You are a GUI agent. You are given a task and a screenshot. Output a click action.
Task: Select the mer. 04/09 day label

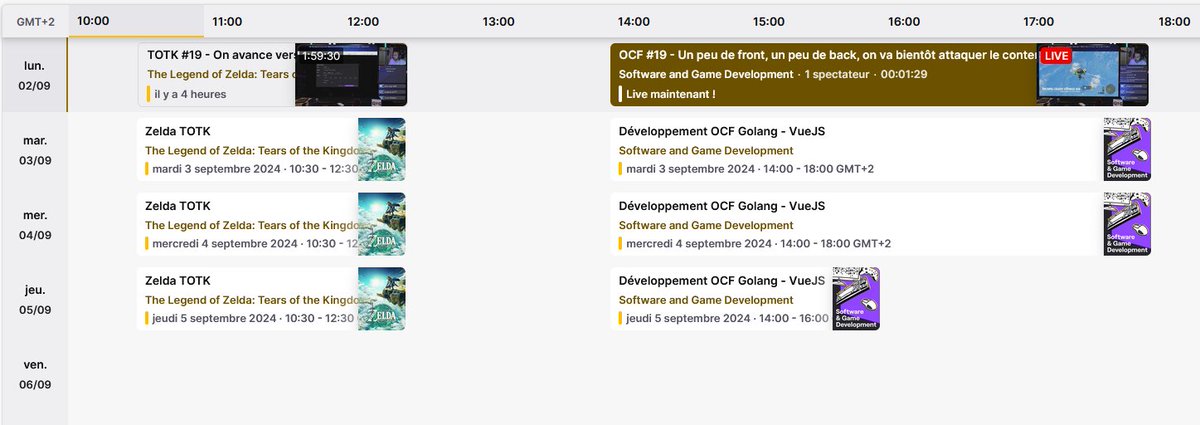click(34, 225)
